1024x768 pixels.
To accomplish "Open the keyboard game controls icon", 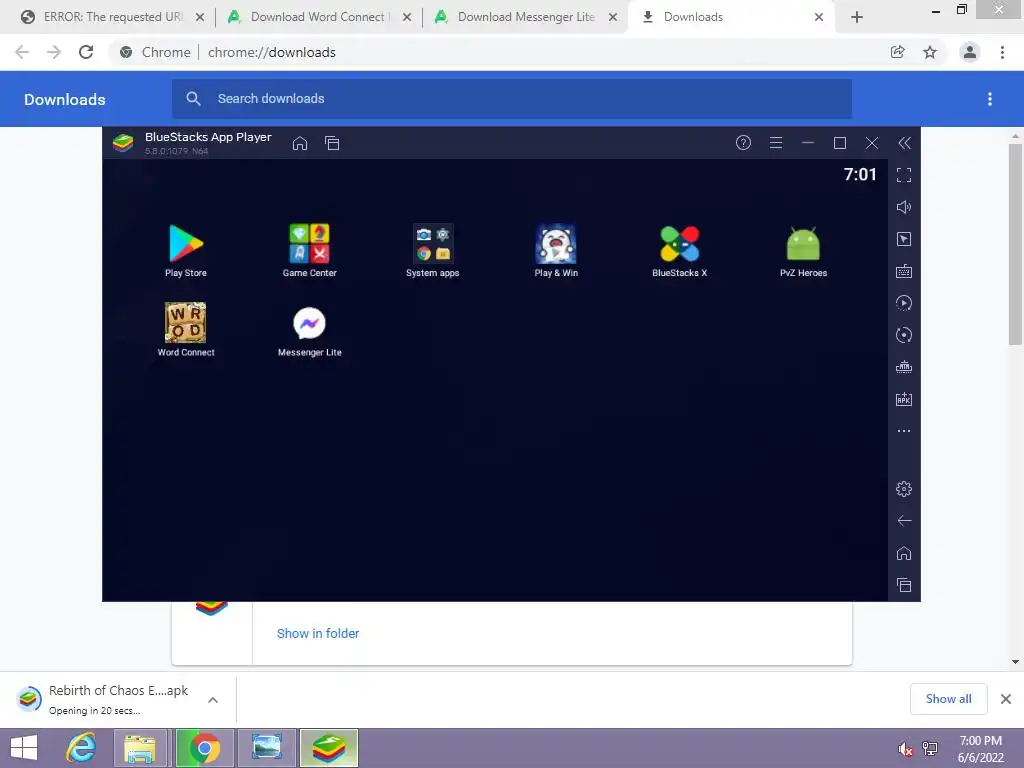I will click(904, 271).
